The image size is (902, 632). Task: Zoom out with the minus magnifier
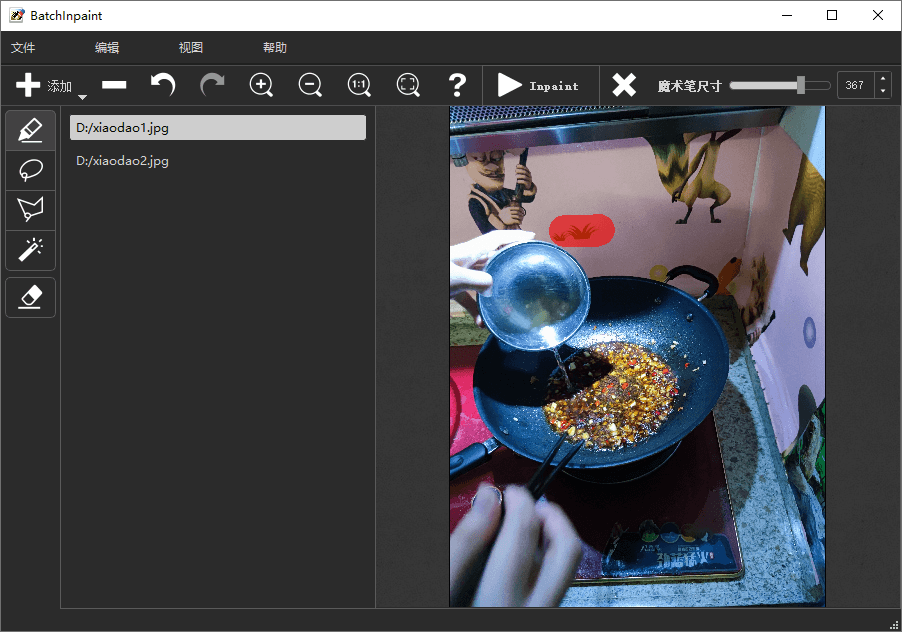[310, 85]
